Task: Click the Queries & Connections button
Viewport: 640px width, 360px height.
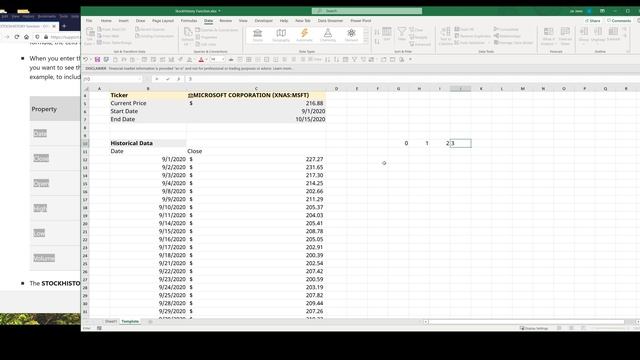Action: (217, 30)
